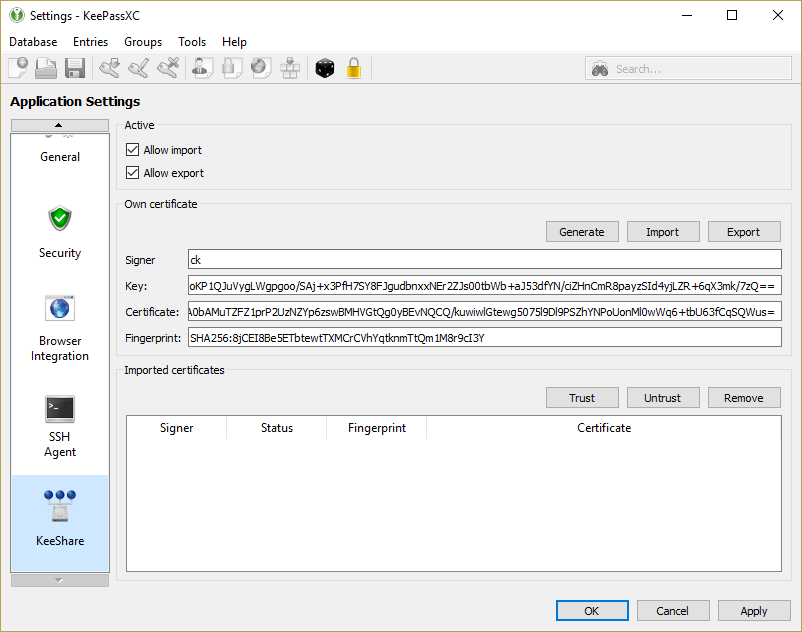Save the current database
The image size is (802, 632).
[x=74, y=67]
